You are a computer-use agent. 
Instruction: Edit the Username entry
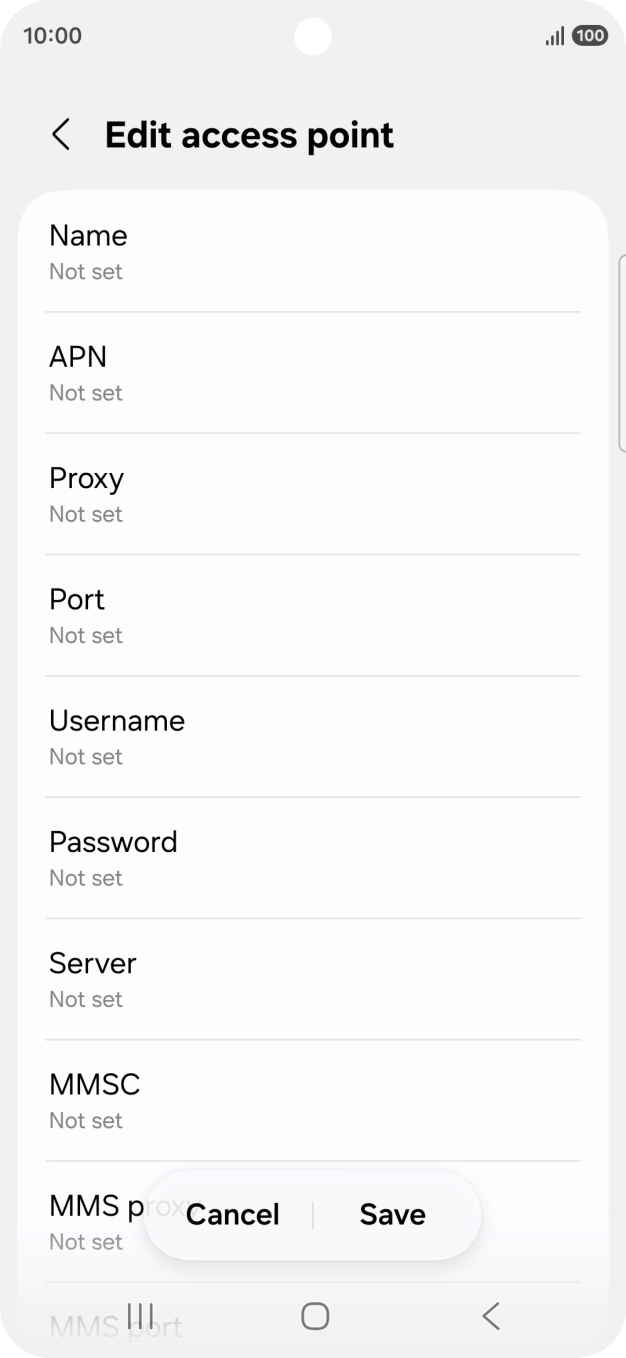pyautogui.click(x=313, y=737)
